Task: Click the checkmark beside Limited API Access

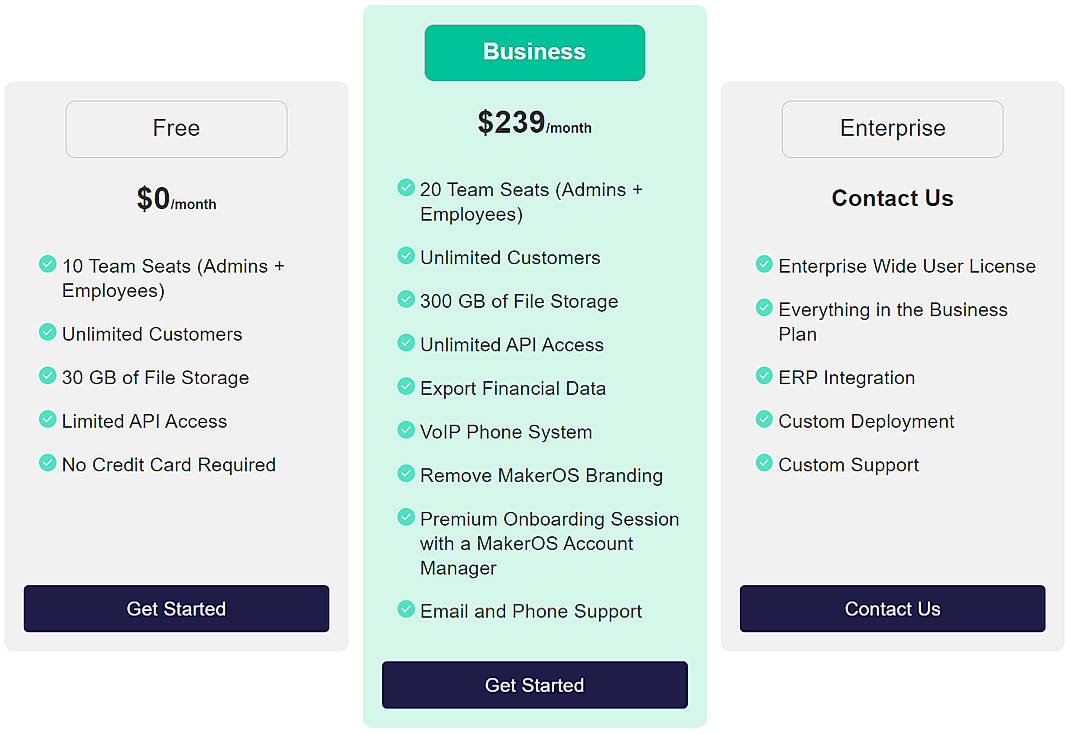Action: tap(47, 421)
